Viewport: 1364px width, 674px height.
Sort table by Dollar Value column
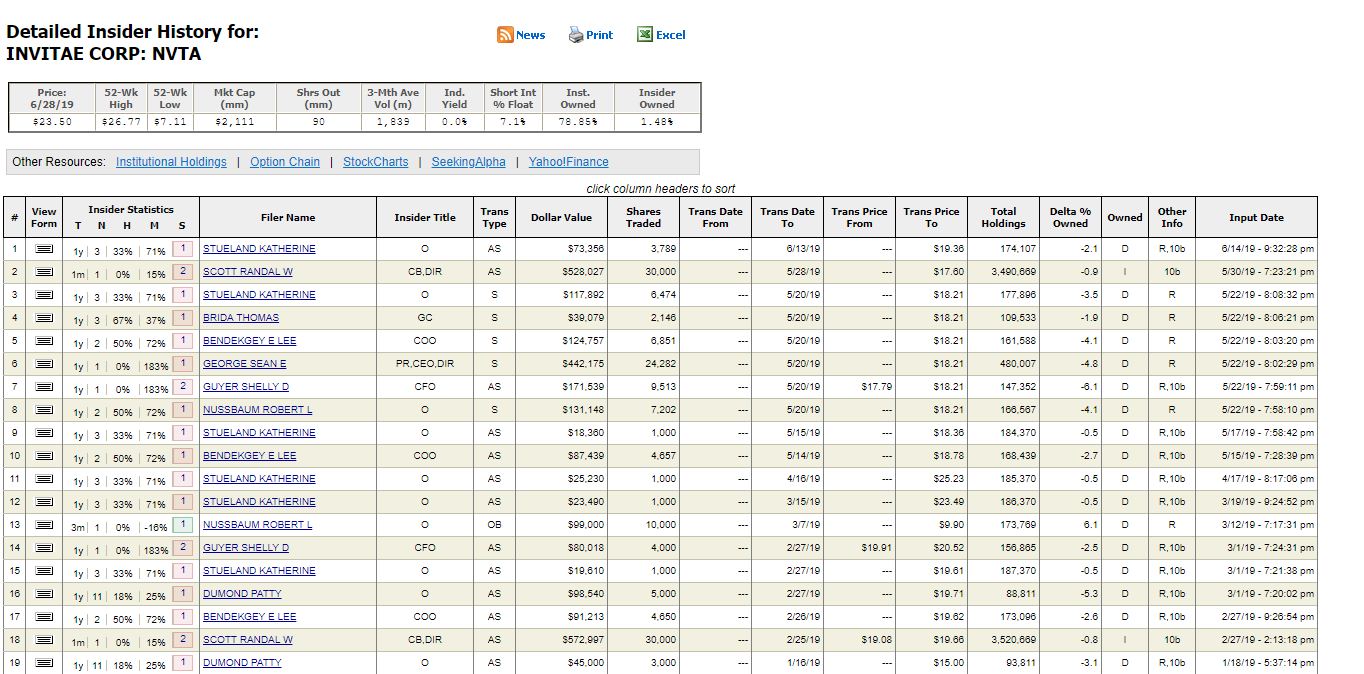561,218
